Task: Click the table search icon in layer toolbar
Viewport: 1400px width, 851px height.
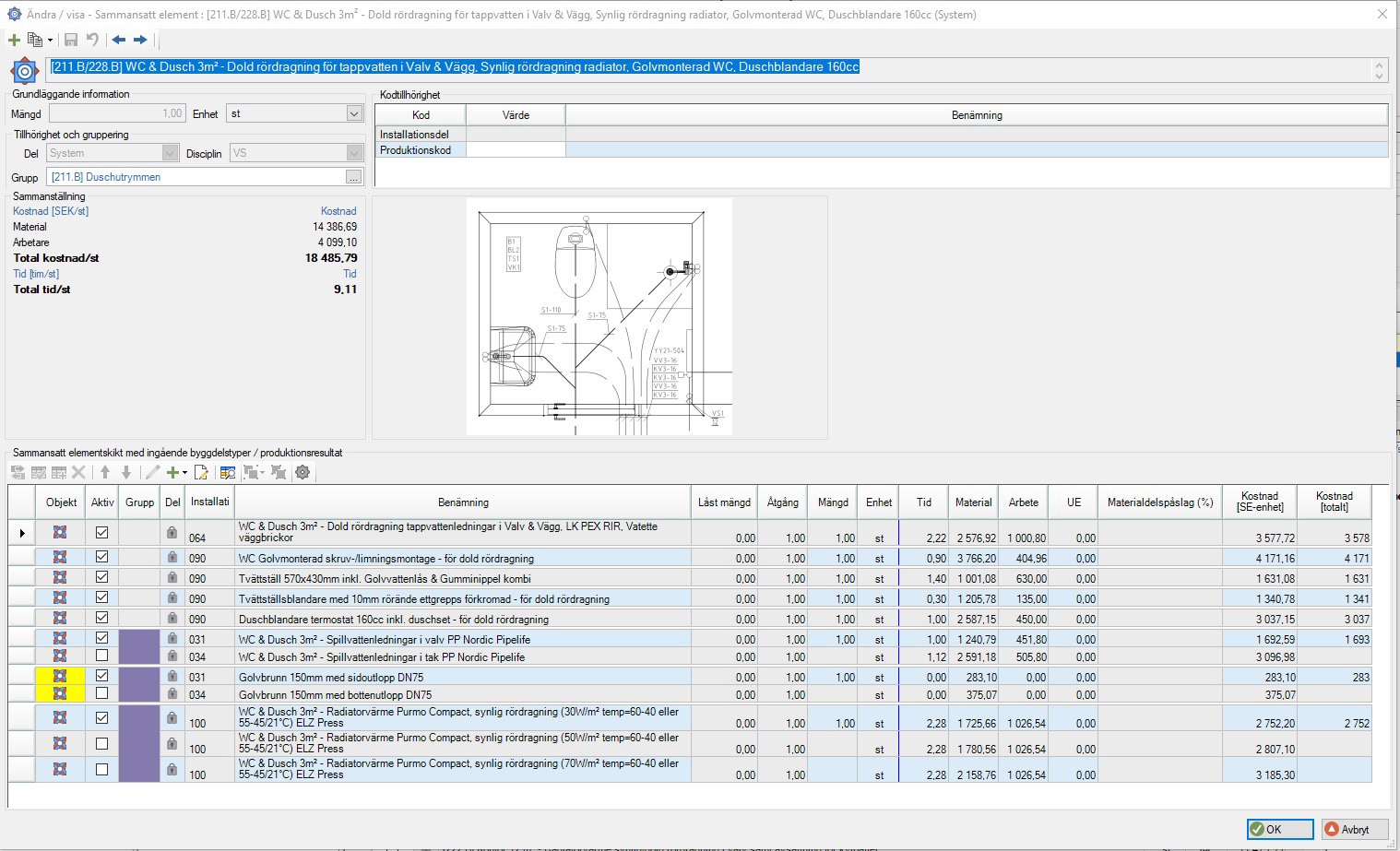Action: [227, 472]
